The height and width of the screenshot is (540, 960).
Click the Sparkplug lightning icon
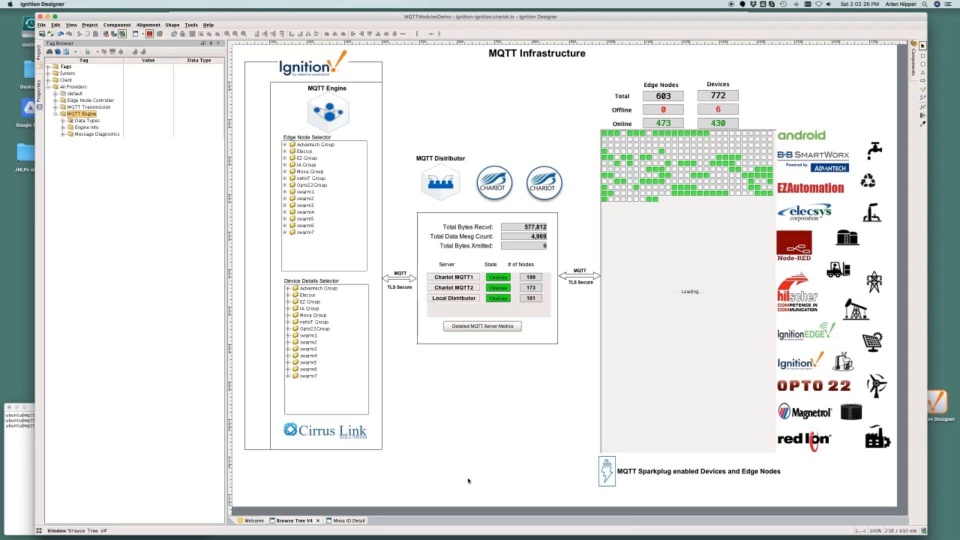(606, 471)
